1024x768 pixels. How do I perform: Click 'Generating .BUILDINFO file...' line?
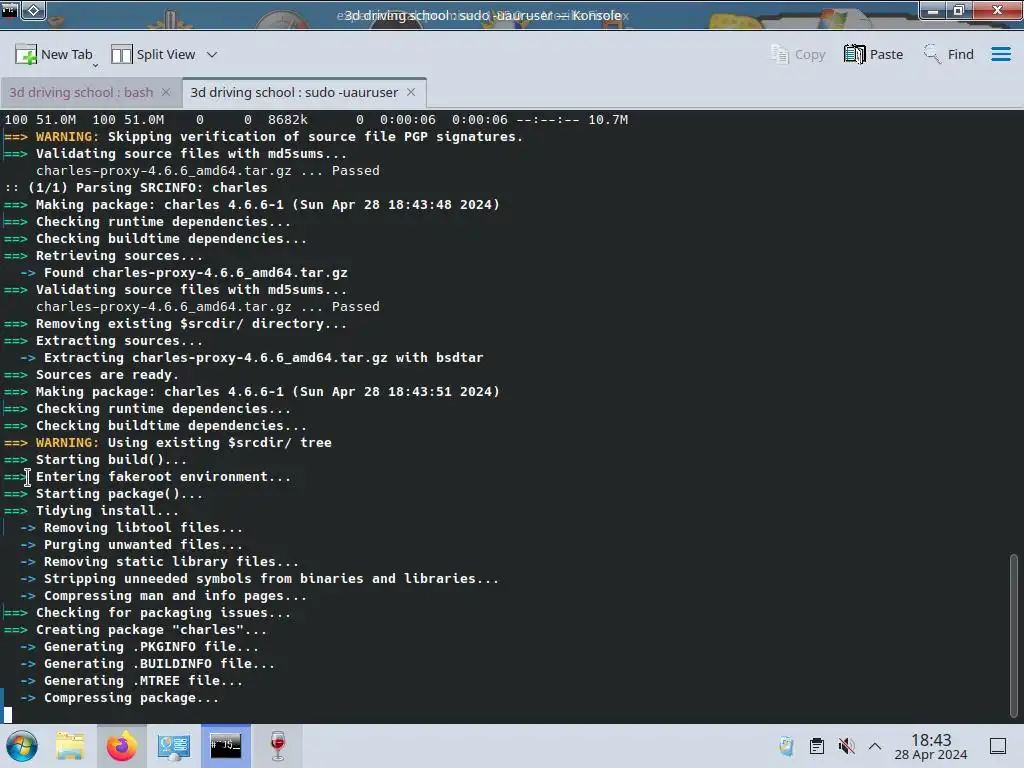click(x=159, y=663)
